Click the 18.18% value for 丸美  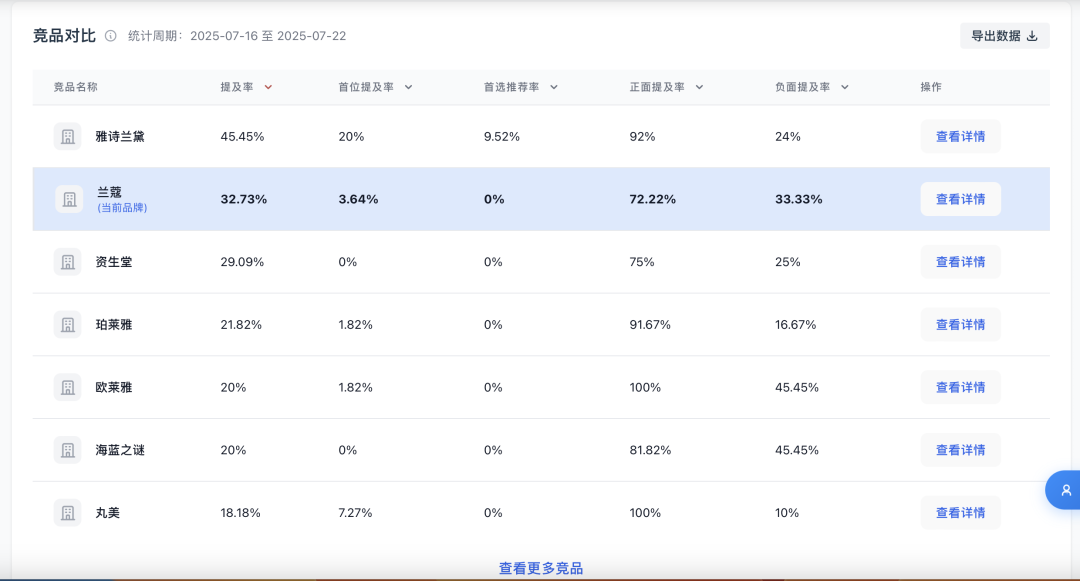tap(240, 512)
